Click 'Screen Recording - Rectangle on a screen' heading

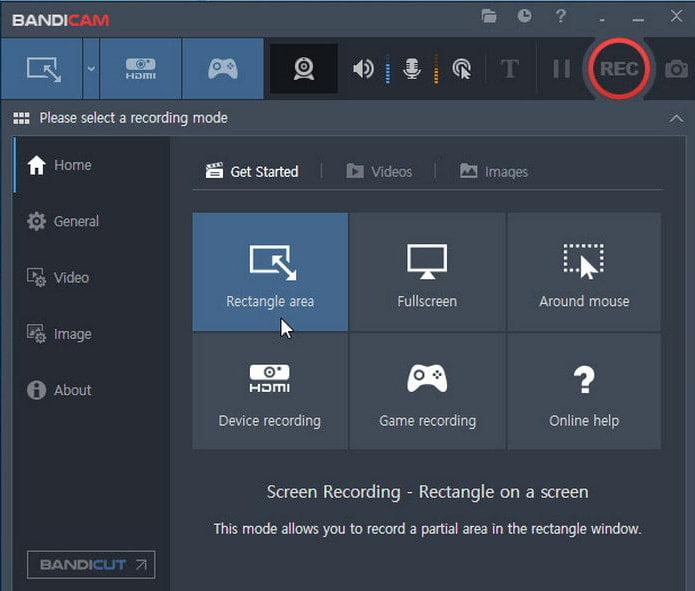coord(428,492)
